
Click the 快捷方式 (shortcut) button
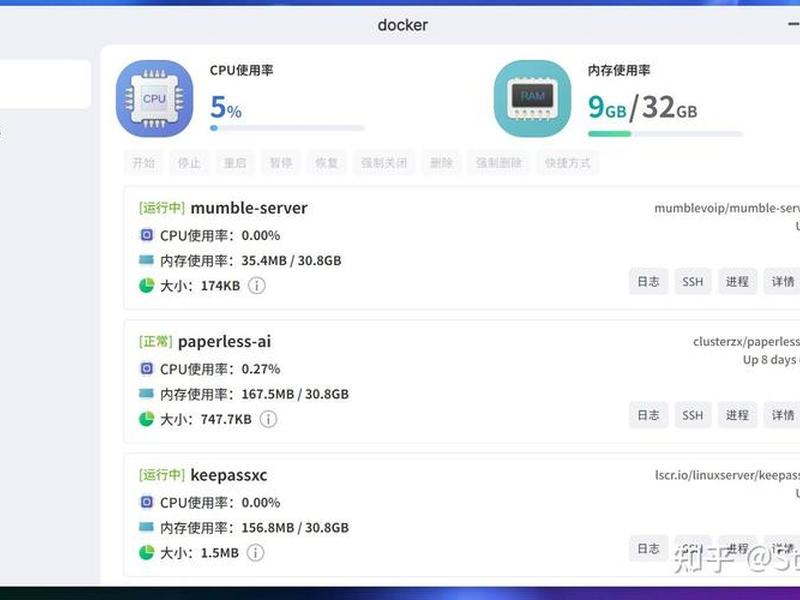click(x=567, y=163)
